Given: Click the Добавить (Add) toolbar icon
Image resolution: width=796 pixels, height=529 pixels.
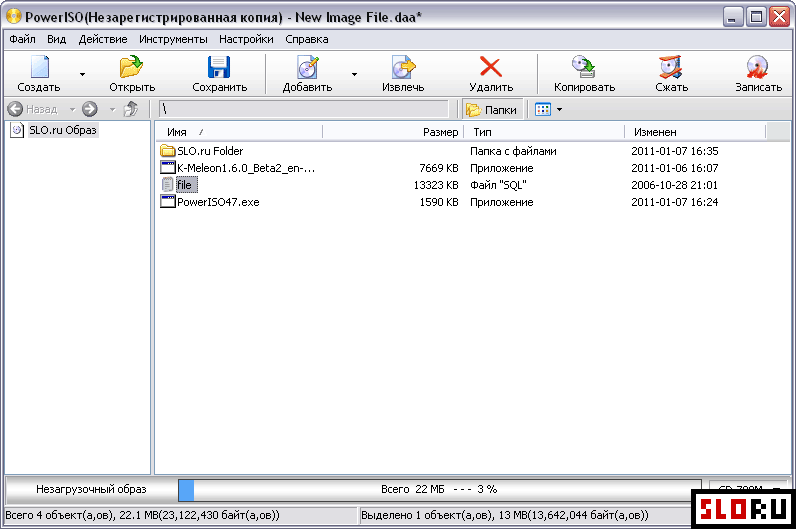Looking at the screenshot, I should point(308,68).
